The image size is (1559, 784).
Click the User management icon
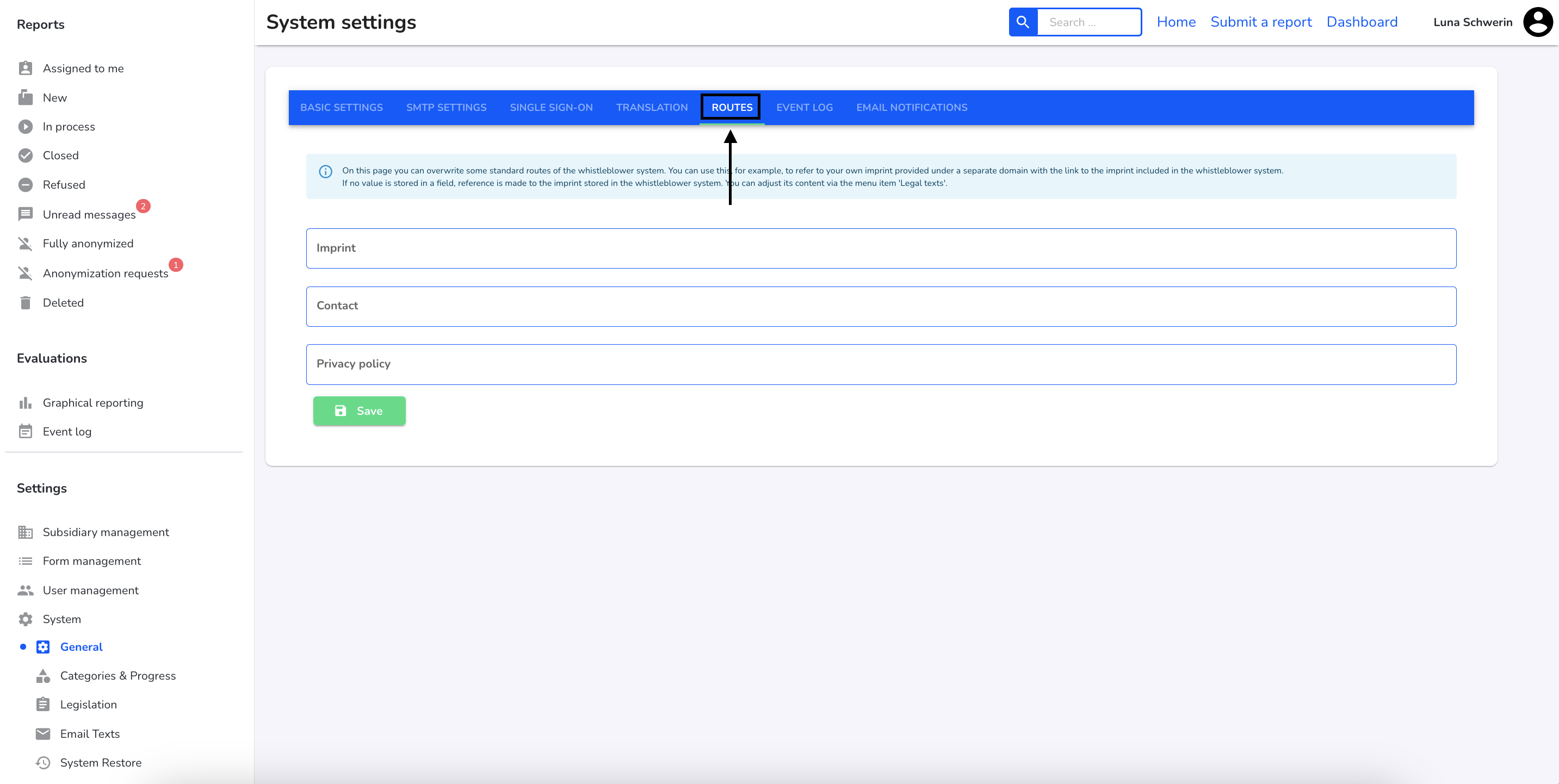tap(25, 589)
